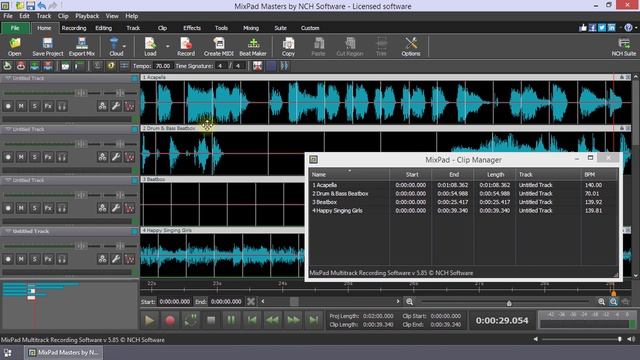Click the Start time input field
The image size is (640, 360).
(x=175, y=302)
